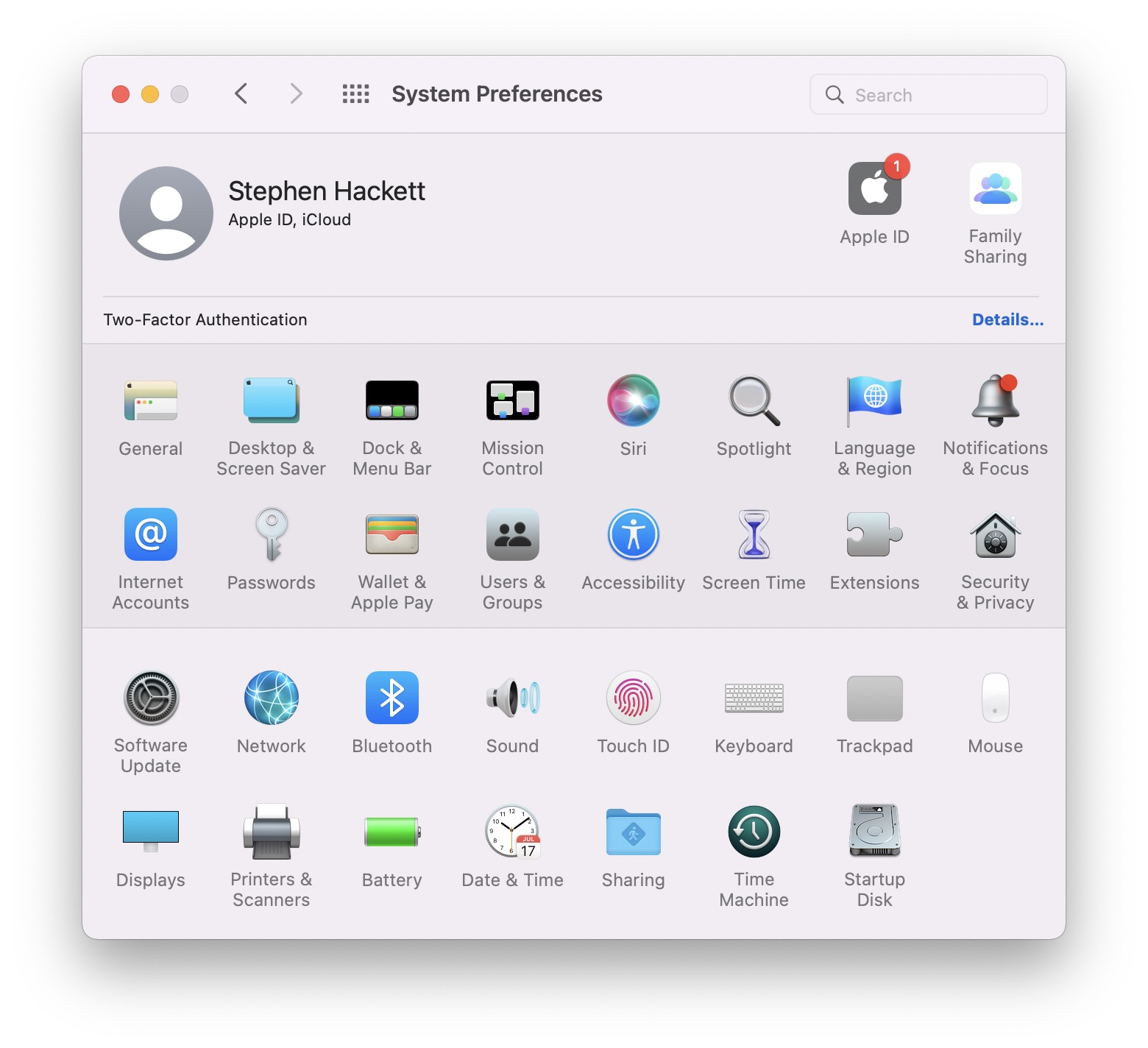
Task: Open Wallet & Apple Pay settings
Action: pyautogui.click(x=392, y=535)
